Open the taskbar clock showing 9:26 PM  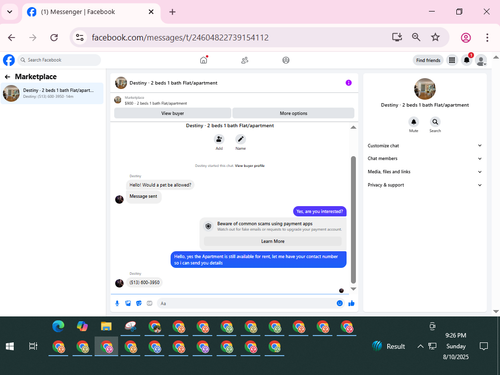click(x=456, y=346)
